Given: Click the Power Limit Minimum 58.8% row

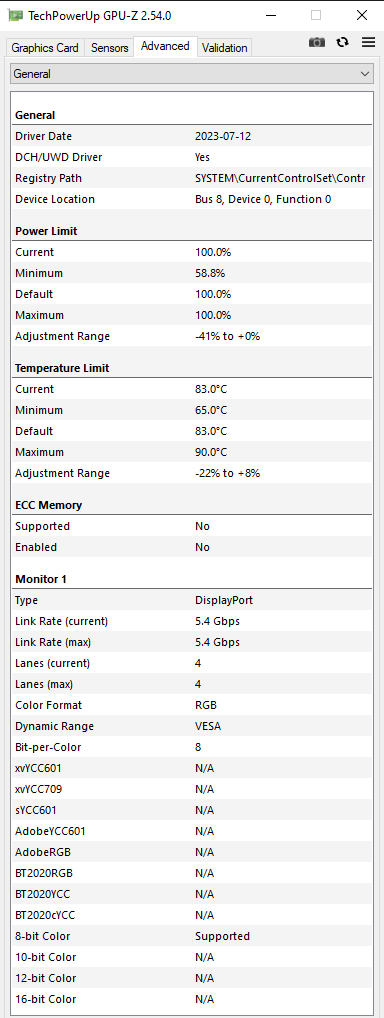Looking at the screenshot, I should (192, 273).
